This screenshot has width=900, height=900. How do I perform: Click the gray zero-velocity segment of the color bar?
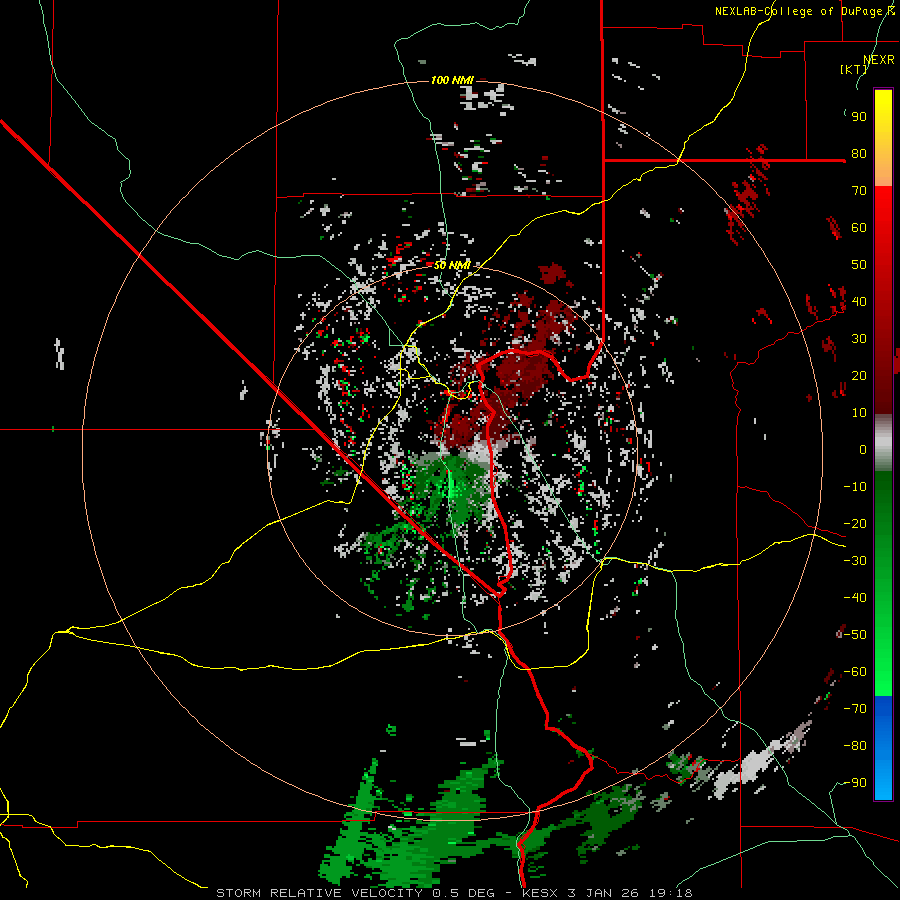pyautogui.click(x=883, y=443)
